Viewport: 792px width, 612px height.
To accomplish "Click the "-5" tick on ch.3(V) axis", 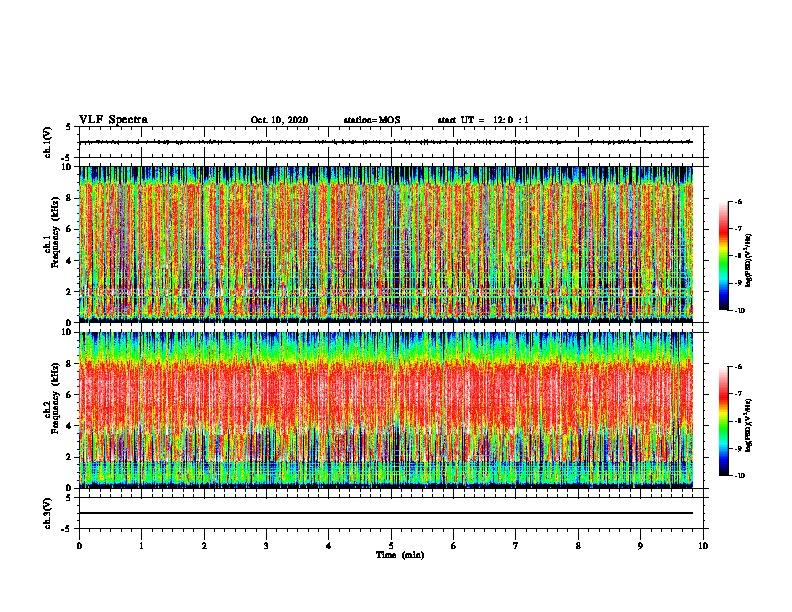I will click(67, 529).
